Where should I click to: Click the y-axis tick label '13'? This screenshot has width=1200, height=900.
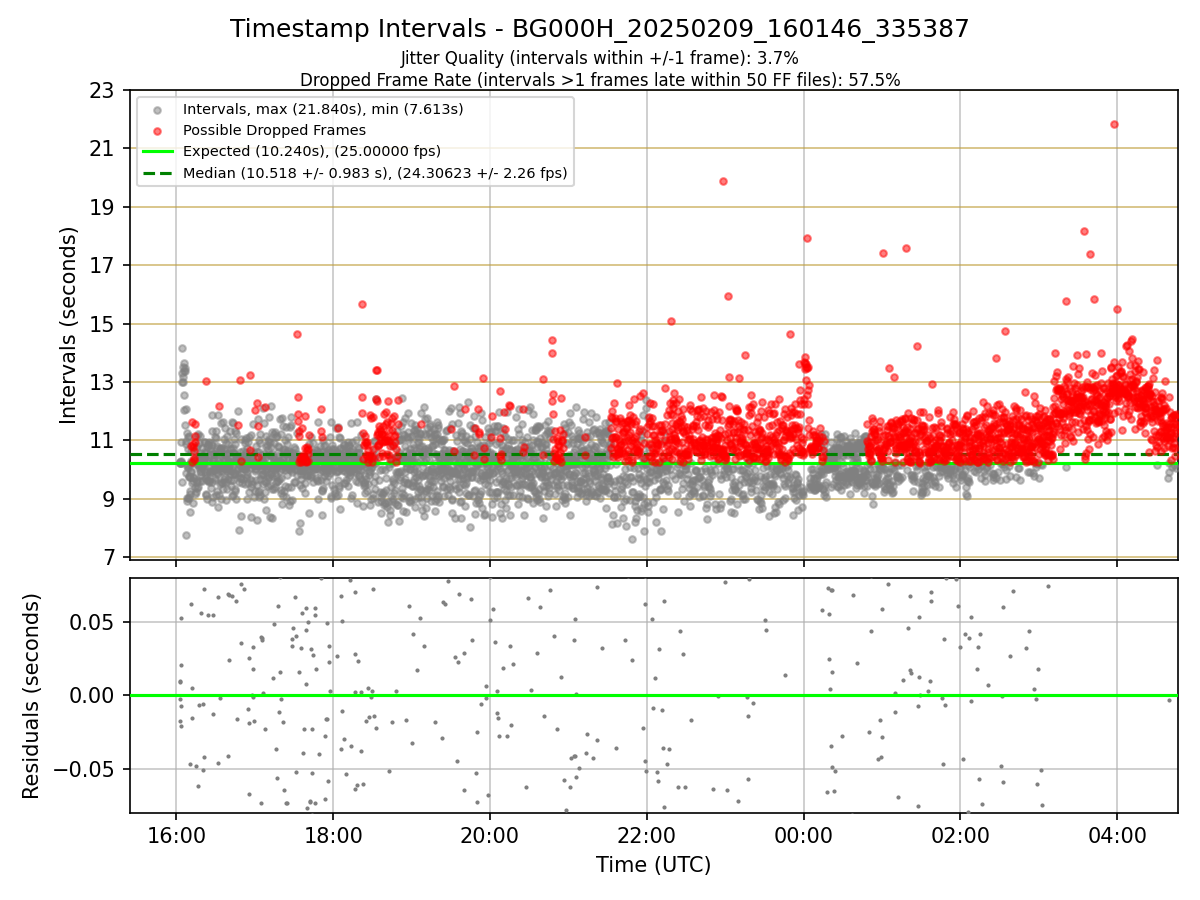(x=102, y=383)
